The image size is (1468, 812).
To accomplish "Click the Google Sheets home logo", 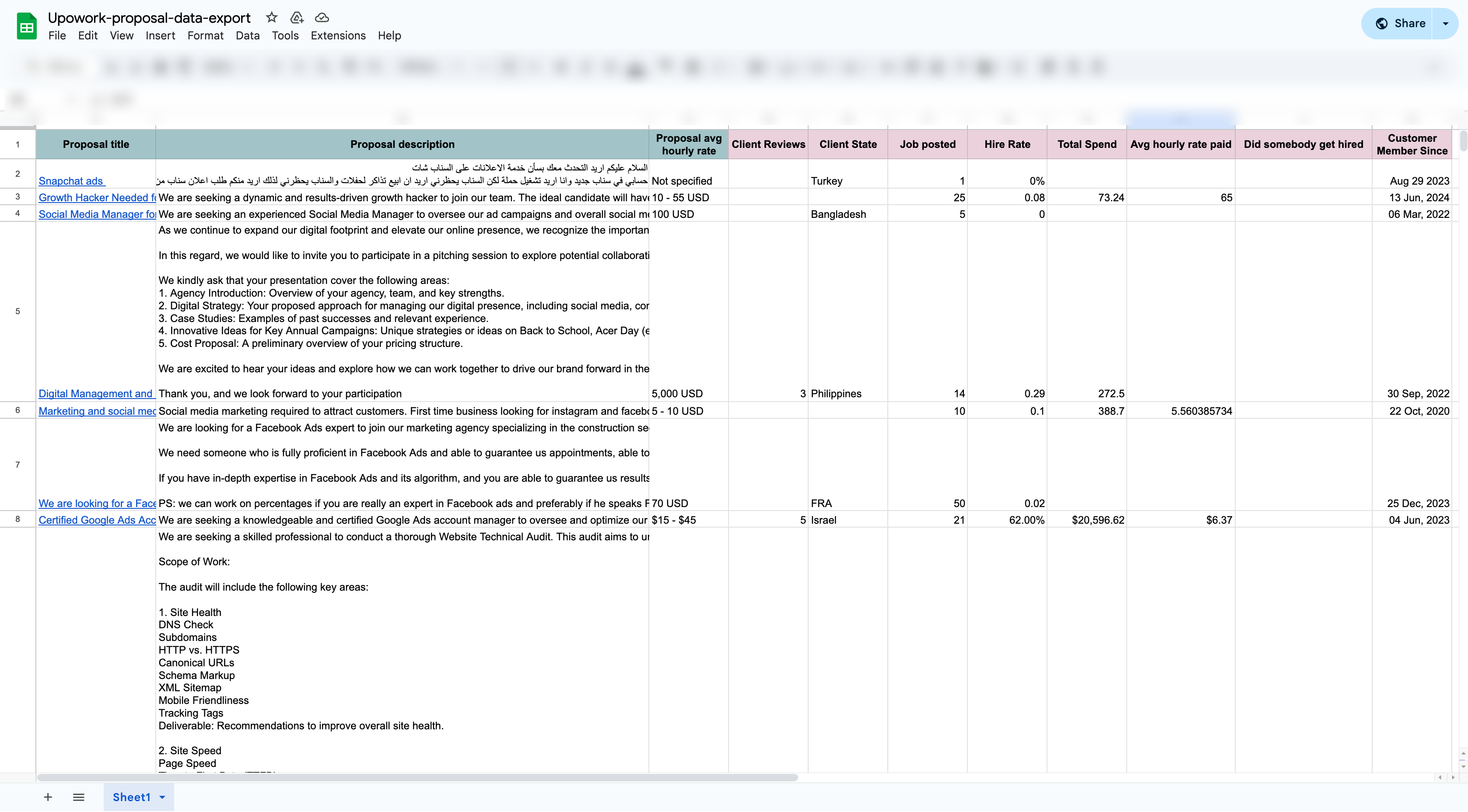I will click(26, 26).
